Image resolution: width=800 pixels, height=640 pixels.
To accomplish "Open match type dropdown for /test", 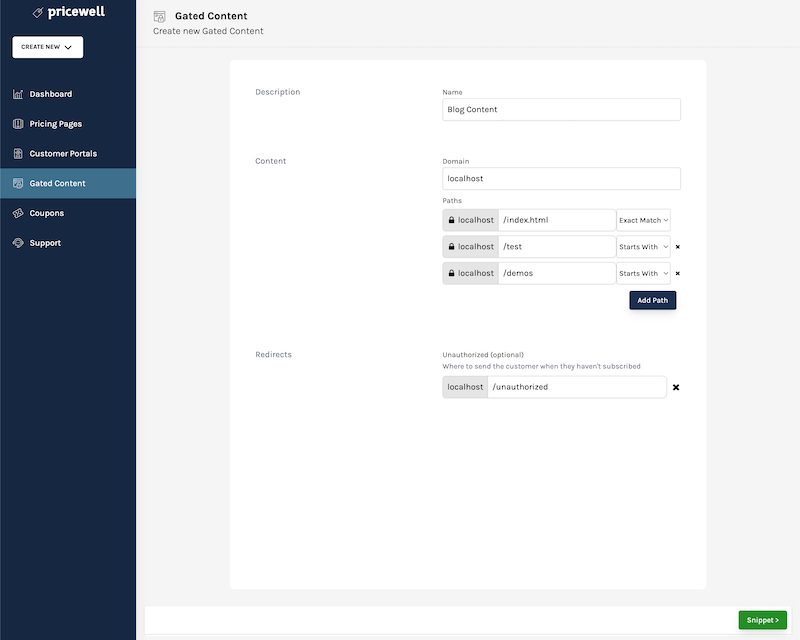I will 643,247.
